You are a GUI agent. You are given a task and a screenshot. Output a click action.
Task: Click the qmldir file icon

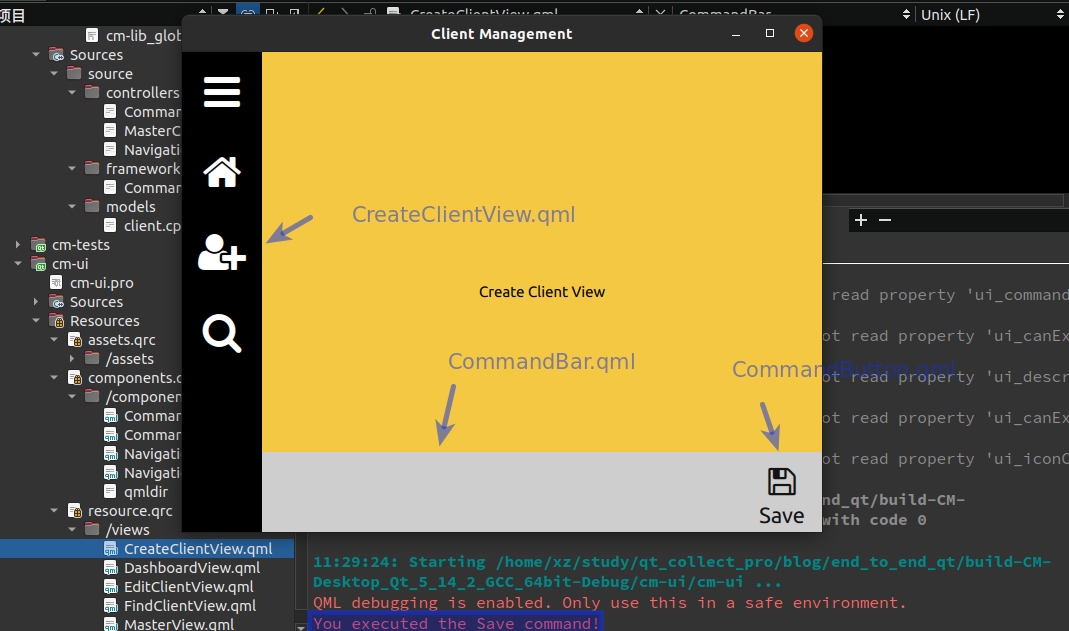[x=110, y=491]
